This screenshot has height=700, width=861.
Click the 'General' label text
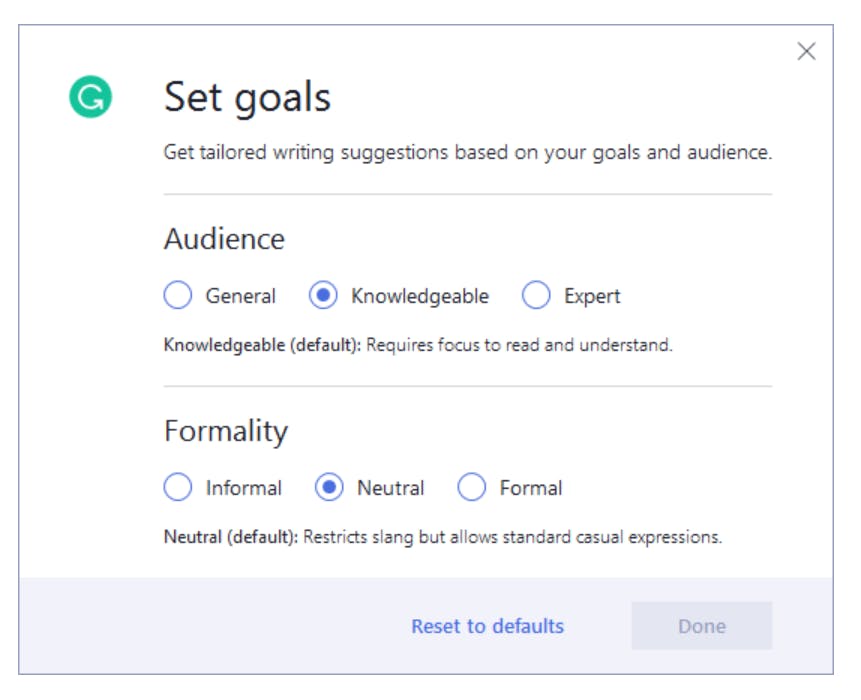click(240, 296)
